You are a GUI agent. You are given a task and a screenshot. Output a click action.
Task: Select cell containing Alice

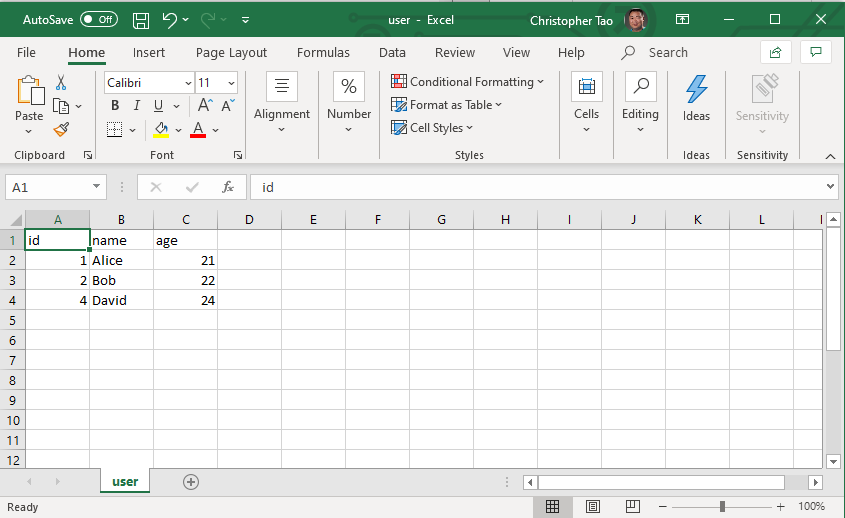[x=120, y=260]
